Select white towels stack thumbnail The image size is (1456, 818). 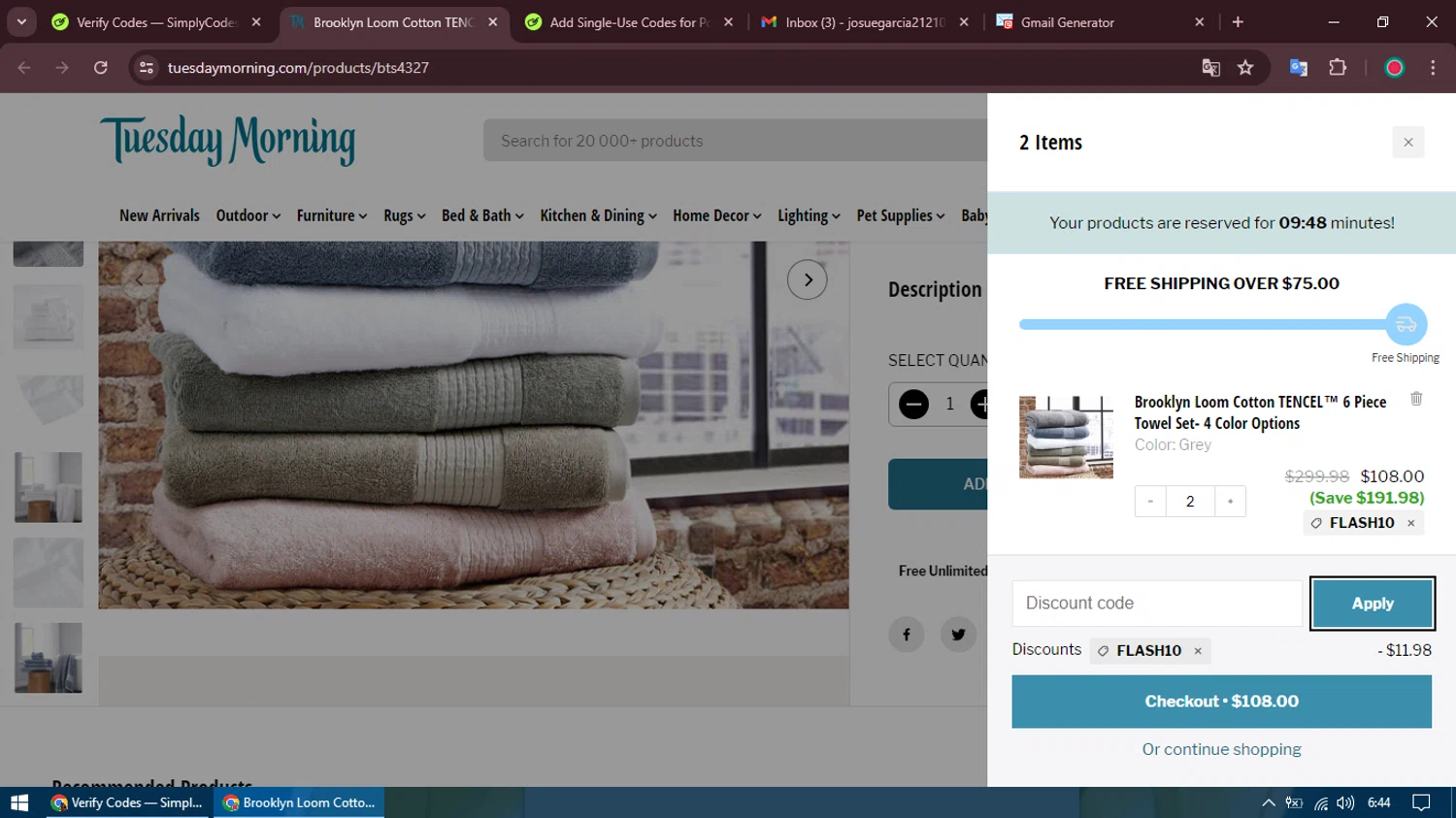coord(48,317)
